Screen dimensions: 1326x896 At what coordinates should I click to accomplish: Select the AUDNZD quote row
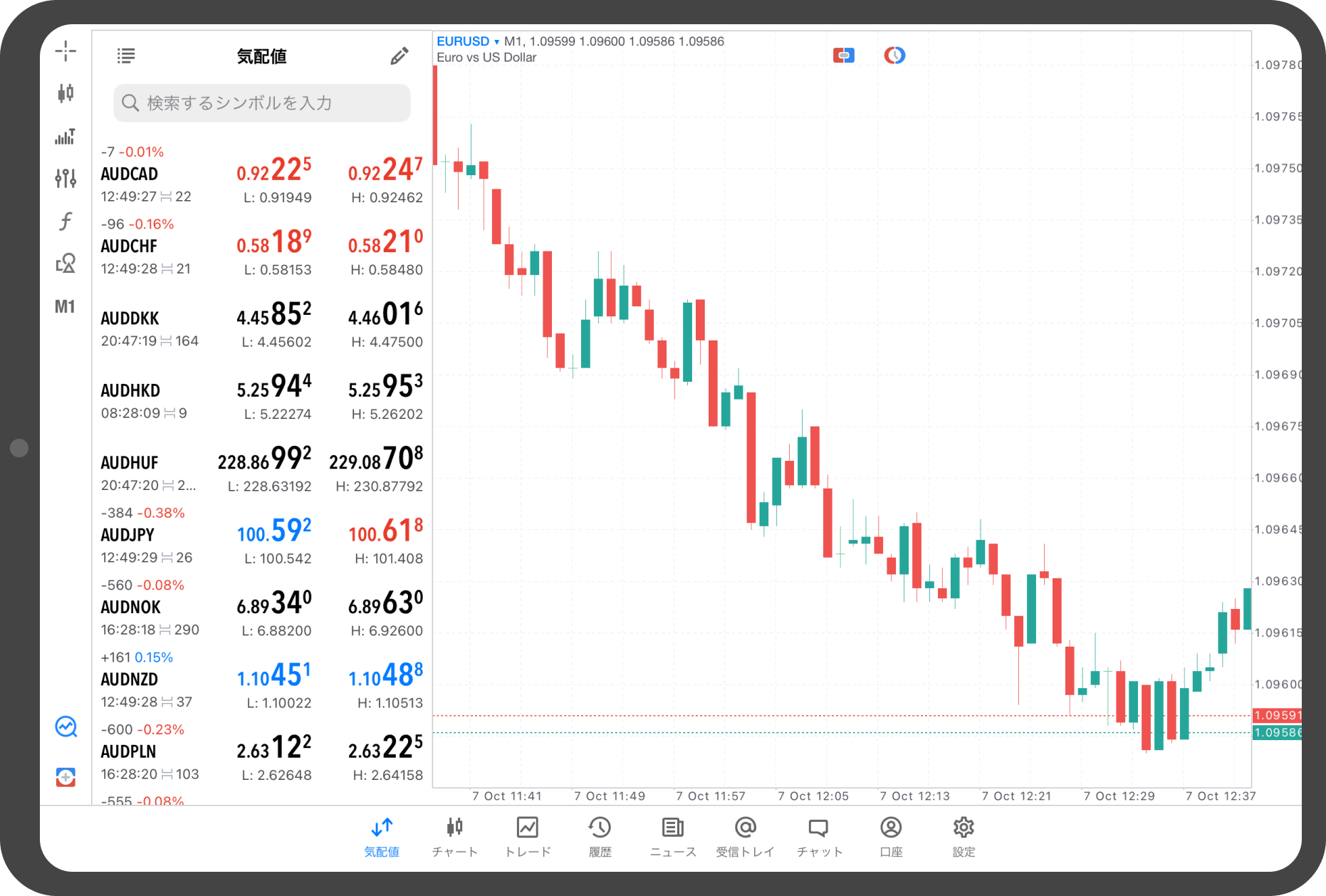pyautogui.click(x=262, y=680)
